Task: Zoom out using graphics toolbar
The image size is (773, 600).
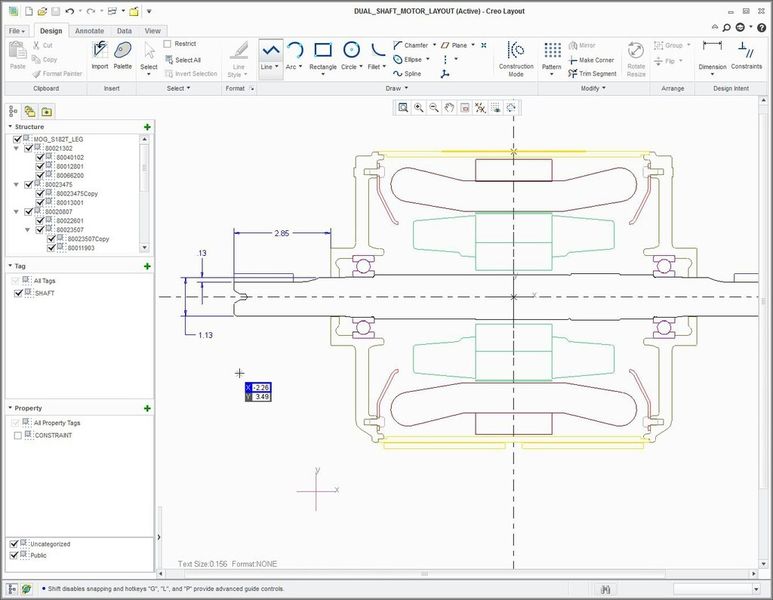Action: pos(434,107)
